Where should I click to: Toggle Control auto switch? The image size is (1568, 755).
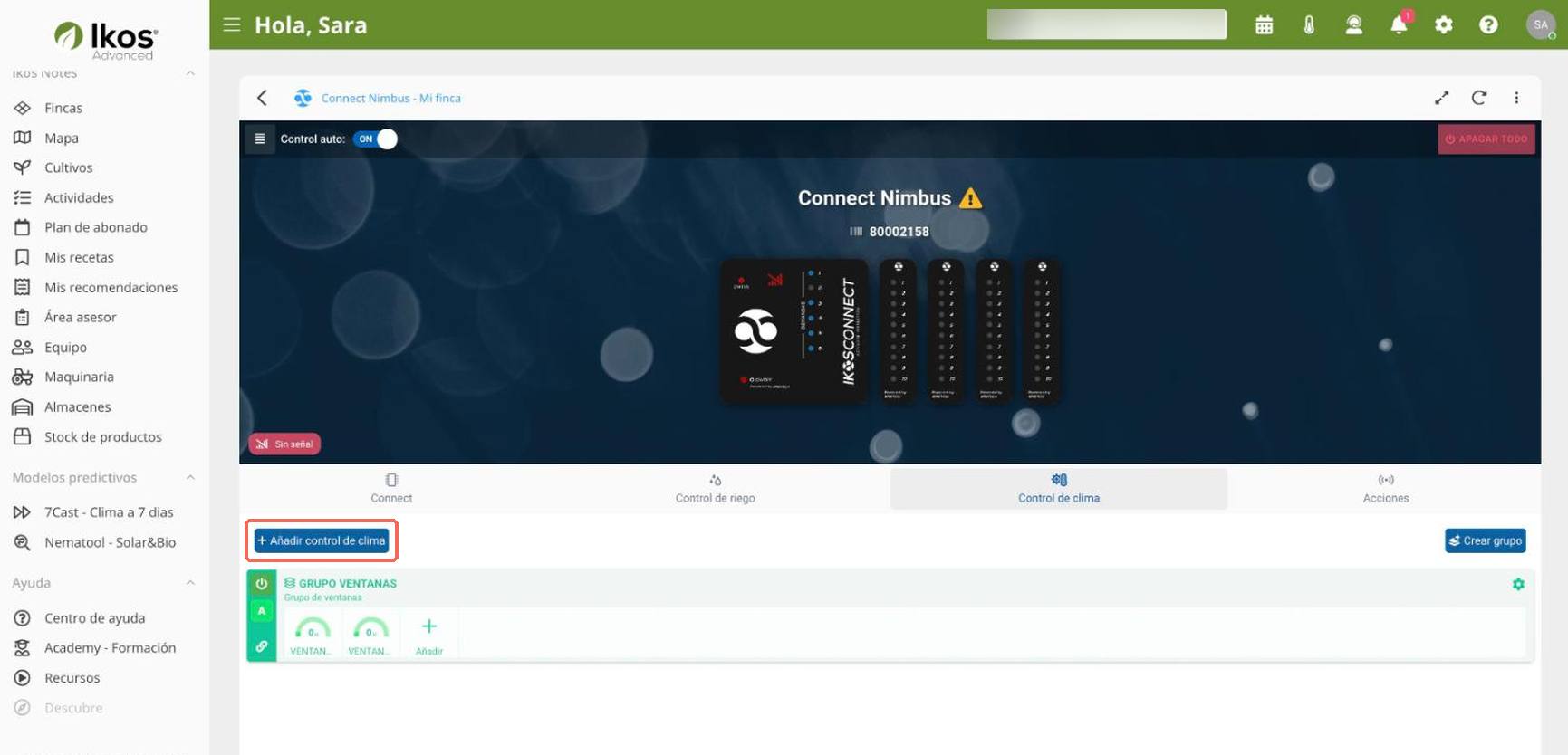point(375,139)
